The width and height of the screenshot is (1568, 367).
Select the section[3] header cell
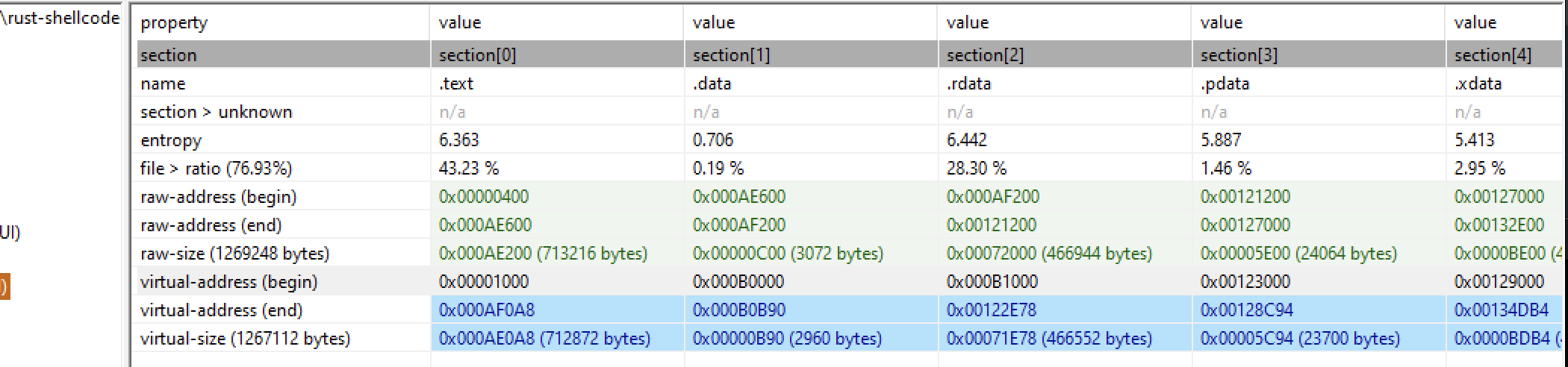tap(1319, 54)
